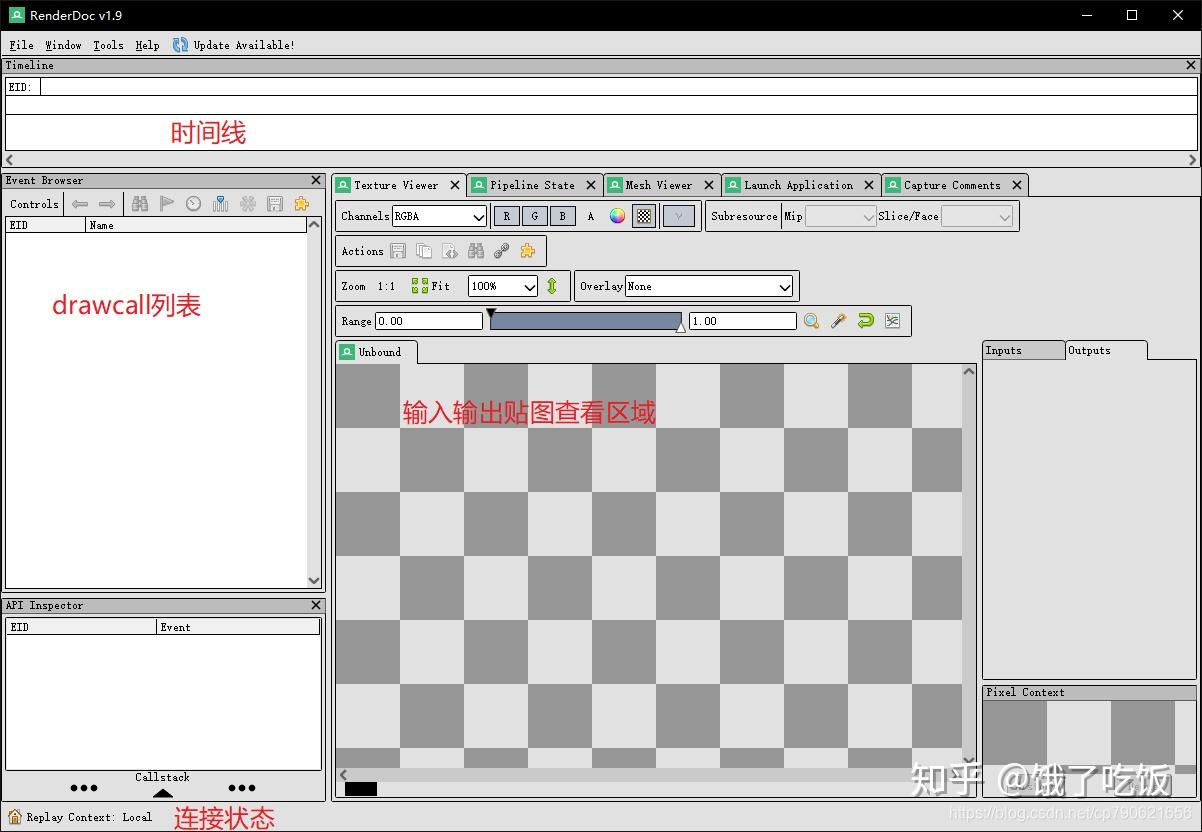
Task: Click the save icon in Event Browser toolbar
Action: (275, 203)
